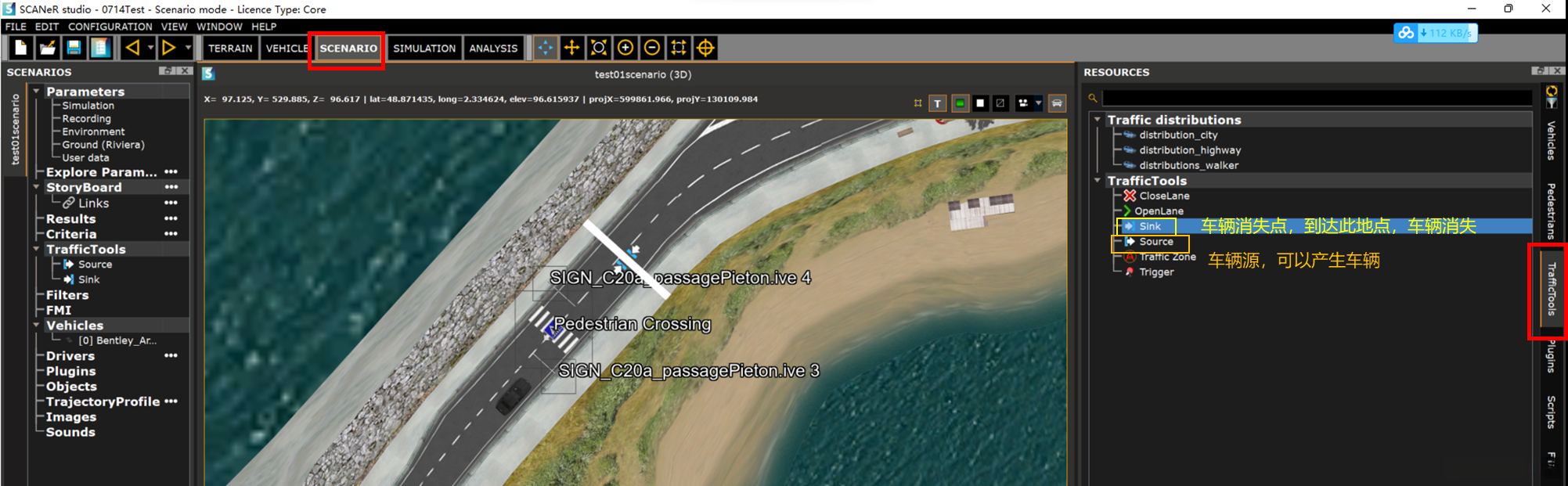Collapse TrafficTools group in Resources
Screen dimensions: 1568x486
tap(1098, 181)
